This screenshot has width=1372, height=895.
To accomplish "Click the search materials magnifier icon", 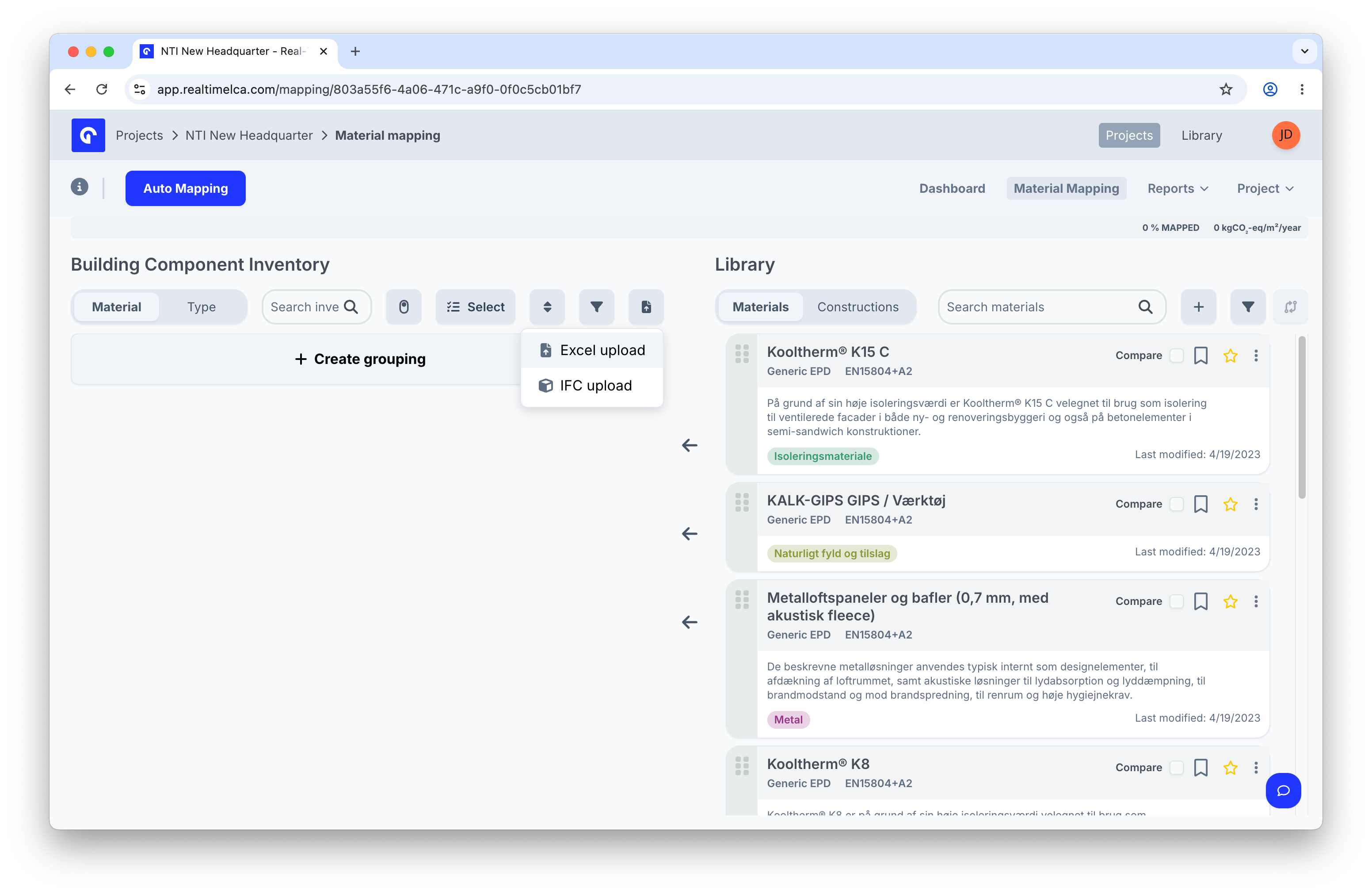I will pos(1145,307).
